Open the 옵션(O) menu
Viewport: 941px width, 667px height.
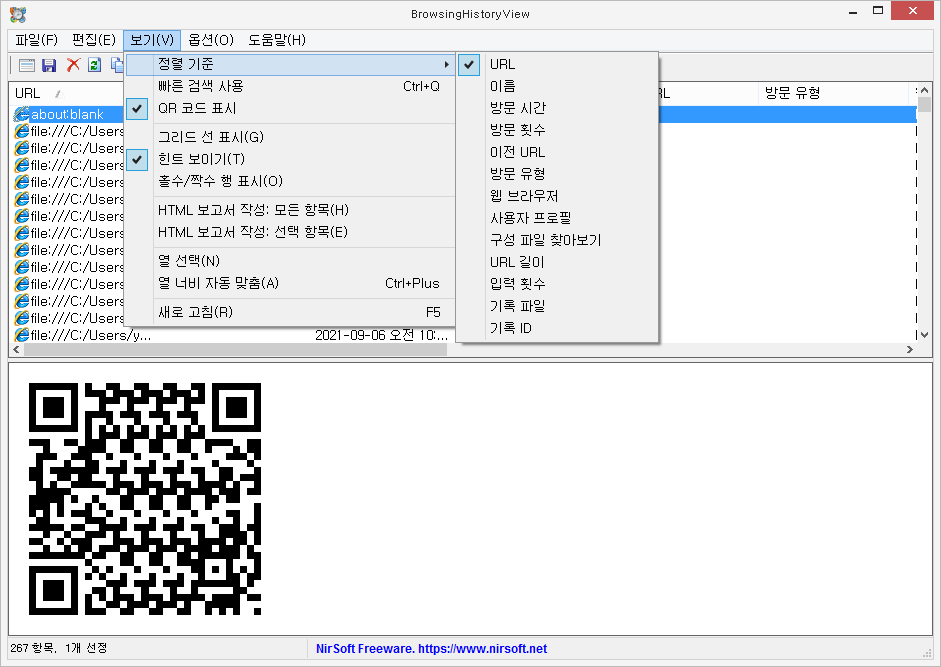(211, 40)
